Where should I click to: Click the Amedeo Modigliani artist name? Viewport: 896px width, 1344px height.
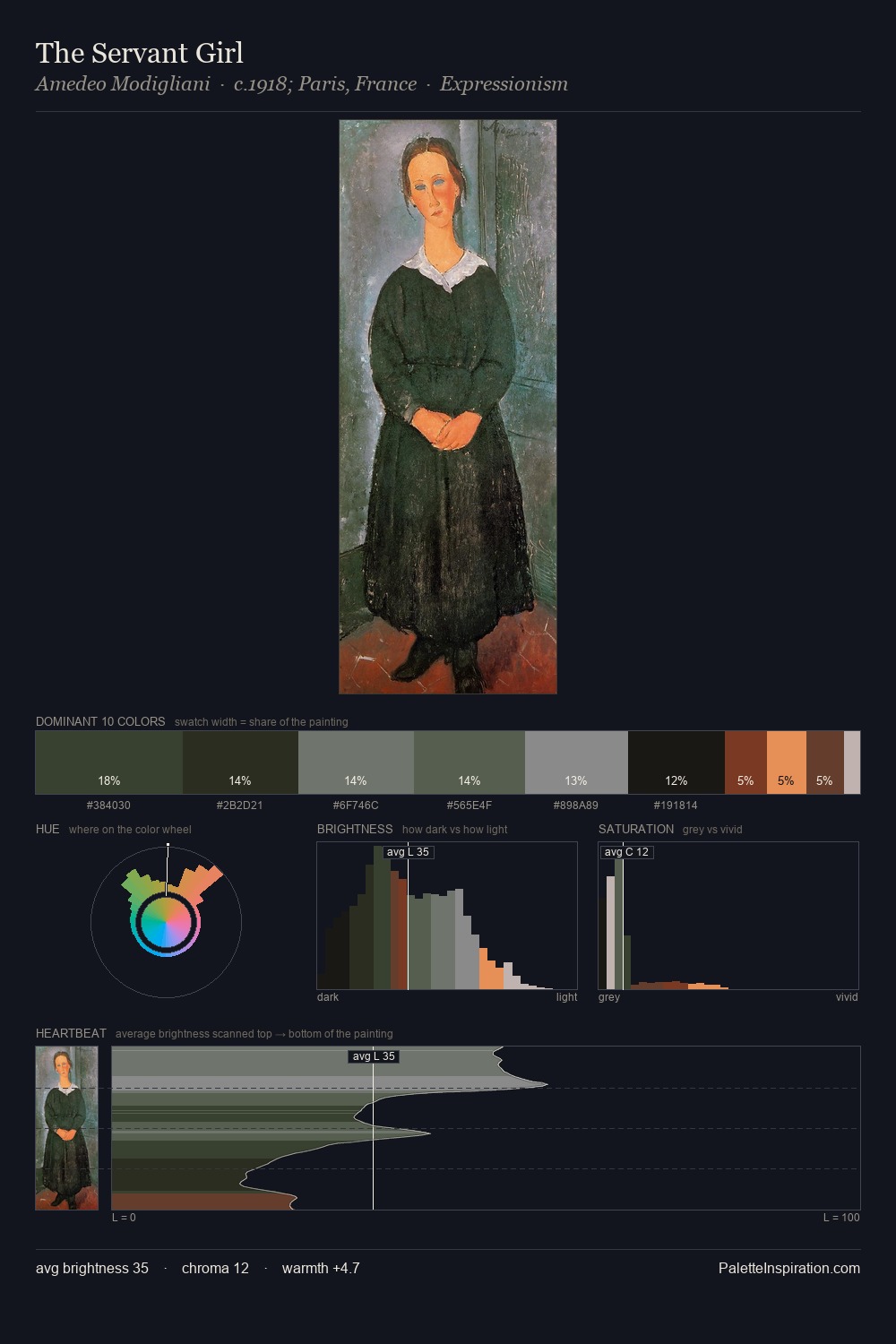(123, 84)
